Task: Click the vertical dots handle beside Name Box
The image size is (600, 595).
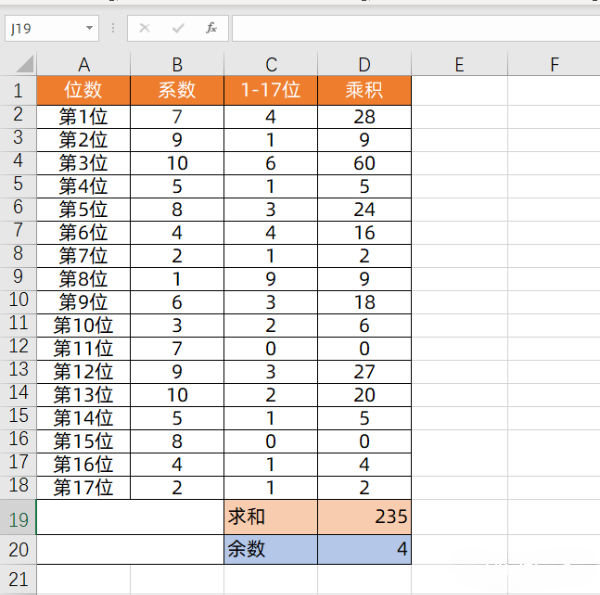Action: 113,28
